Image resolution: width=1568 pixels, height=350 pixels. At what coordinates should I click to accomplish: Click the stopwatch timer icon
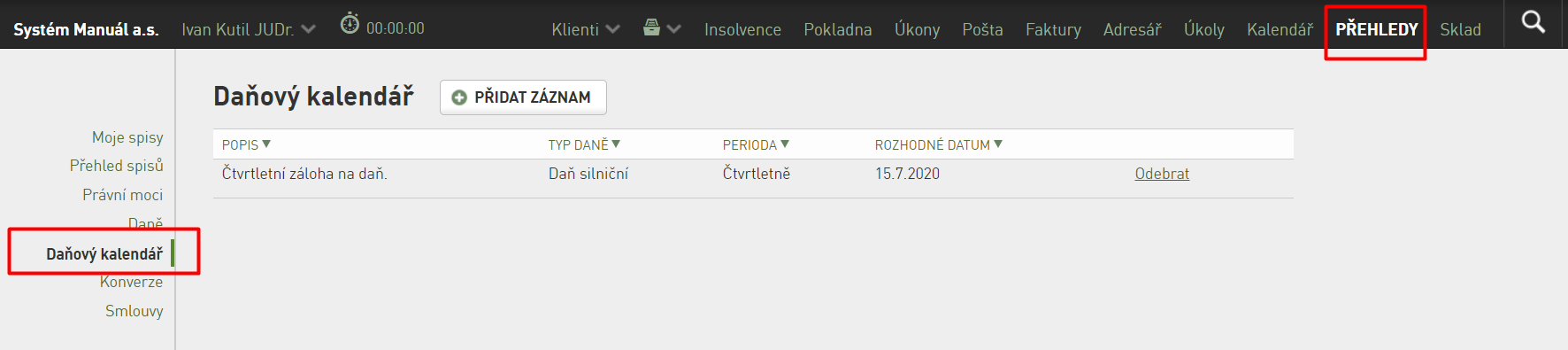[350, 24]
